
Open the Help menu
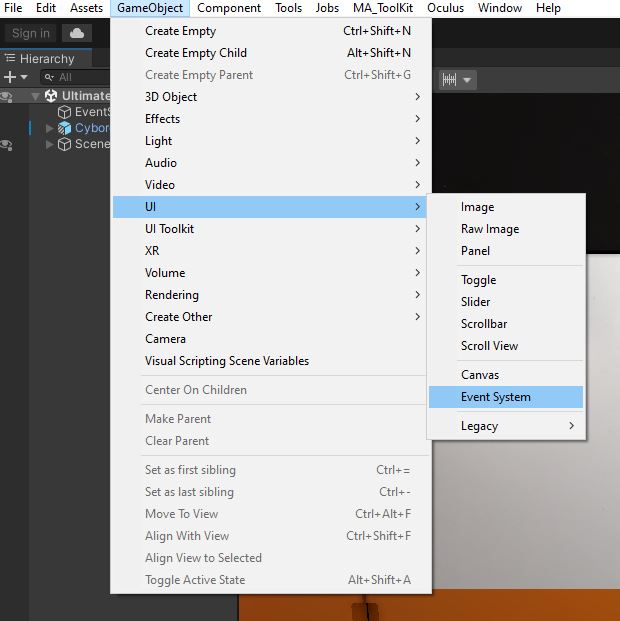click(548, 8)
